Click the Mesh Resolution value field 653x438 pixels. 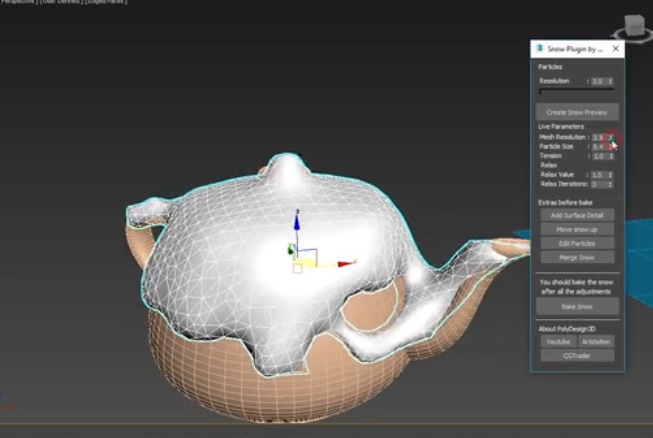tap(599, 137)
